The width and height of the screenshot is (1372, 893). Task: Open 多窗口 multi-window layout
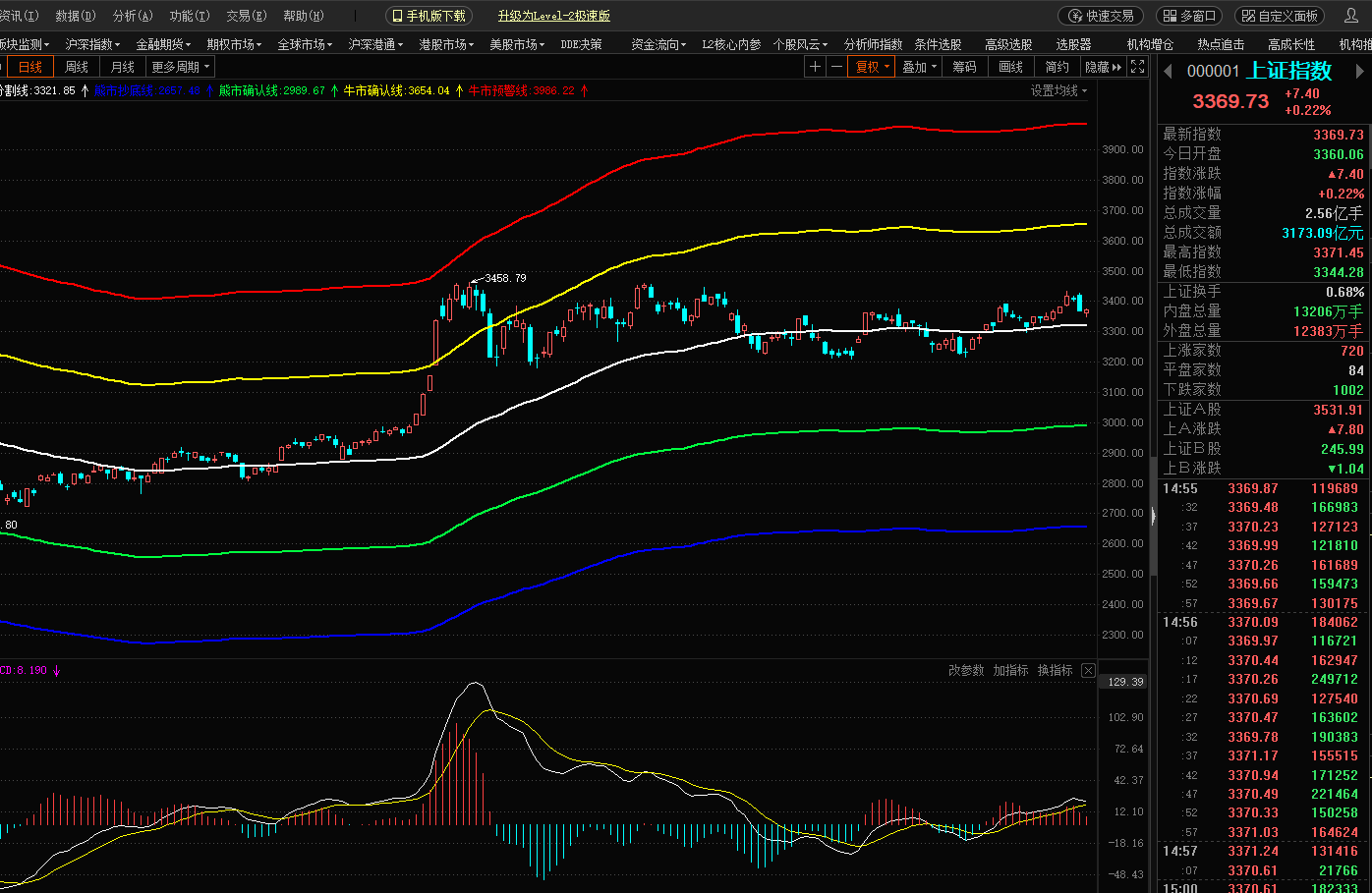point(1190,16)
